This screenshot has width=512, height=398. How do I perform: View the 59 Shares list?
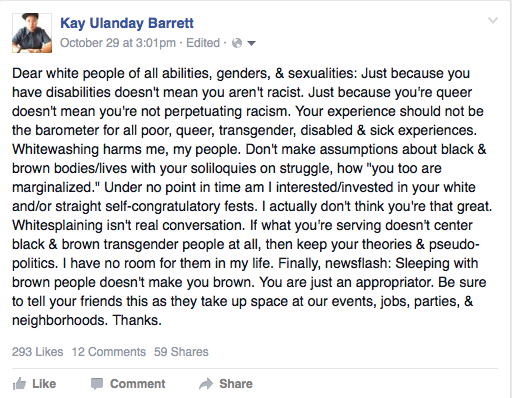[181, 352]
